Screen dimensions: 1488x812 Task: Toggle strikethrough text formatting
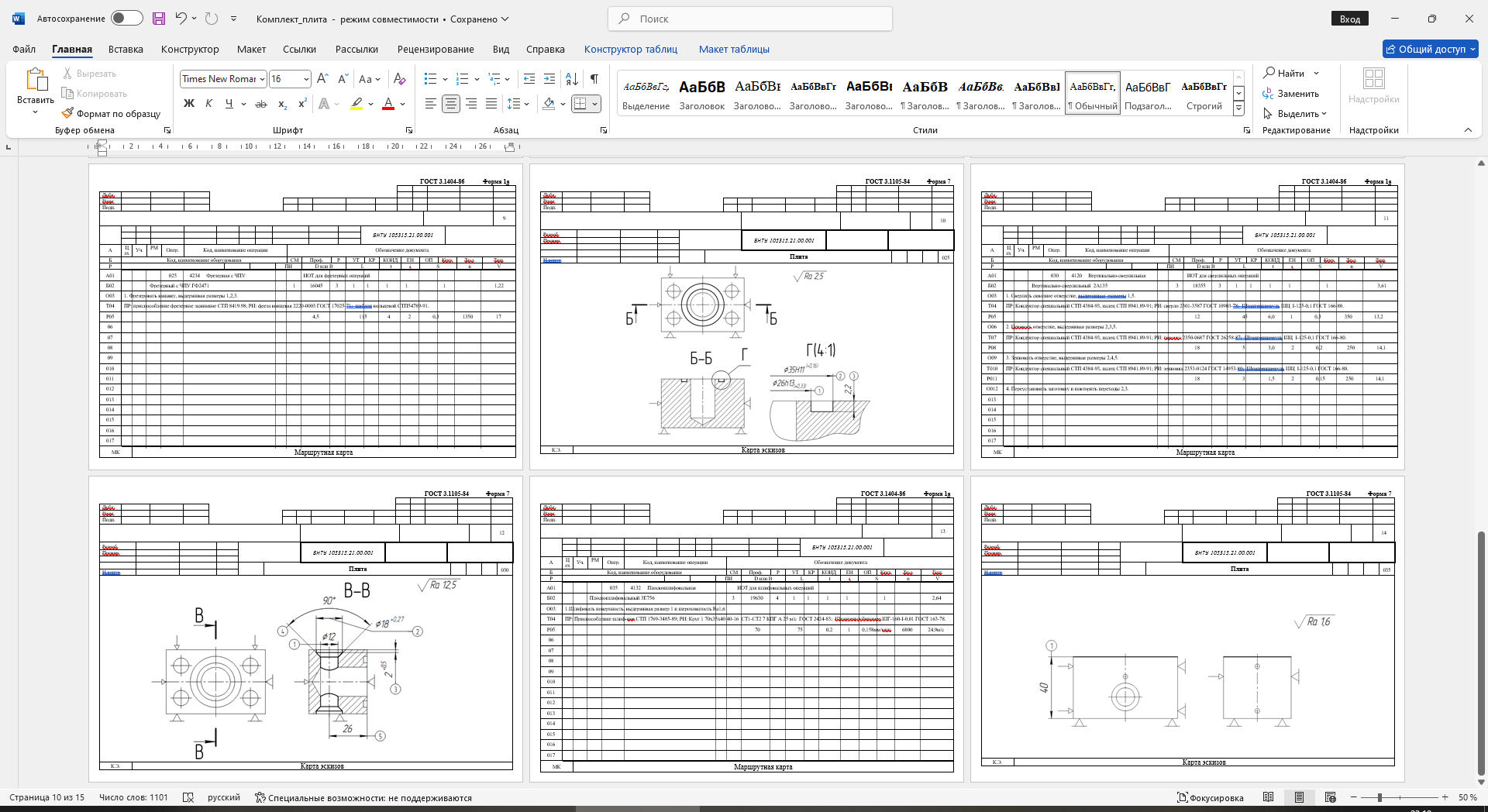261,104
